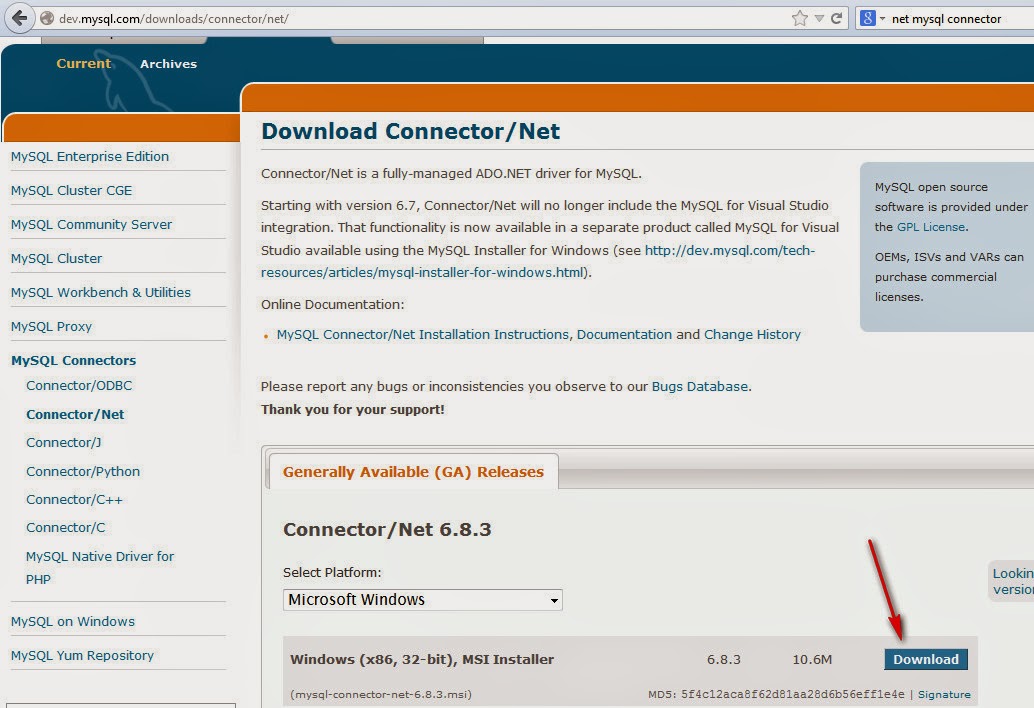Click the Google search engine icon
This screenshot has width=1034, height=708.
868,18
